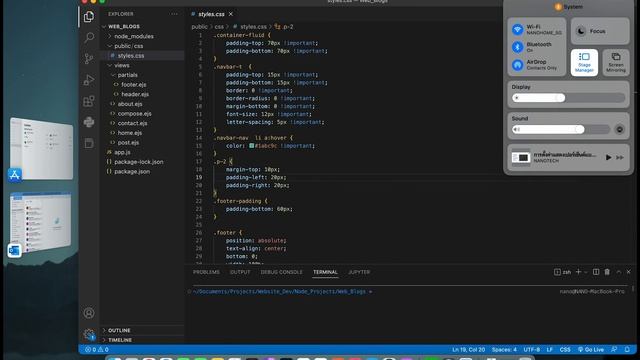Switch to the PROBLEMS panel tab
Image resolution: width=640 pixels, height=360 pixels.
pyautogui.click(x=206, y=272)
